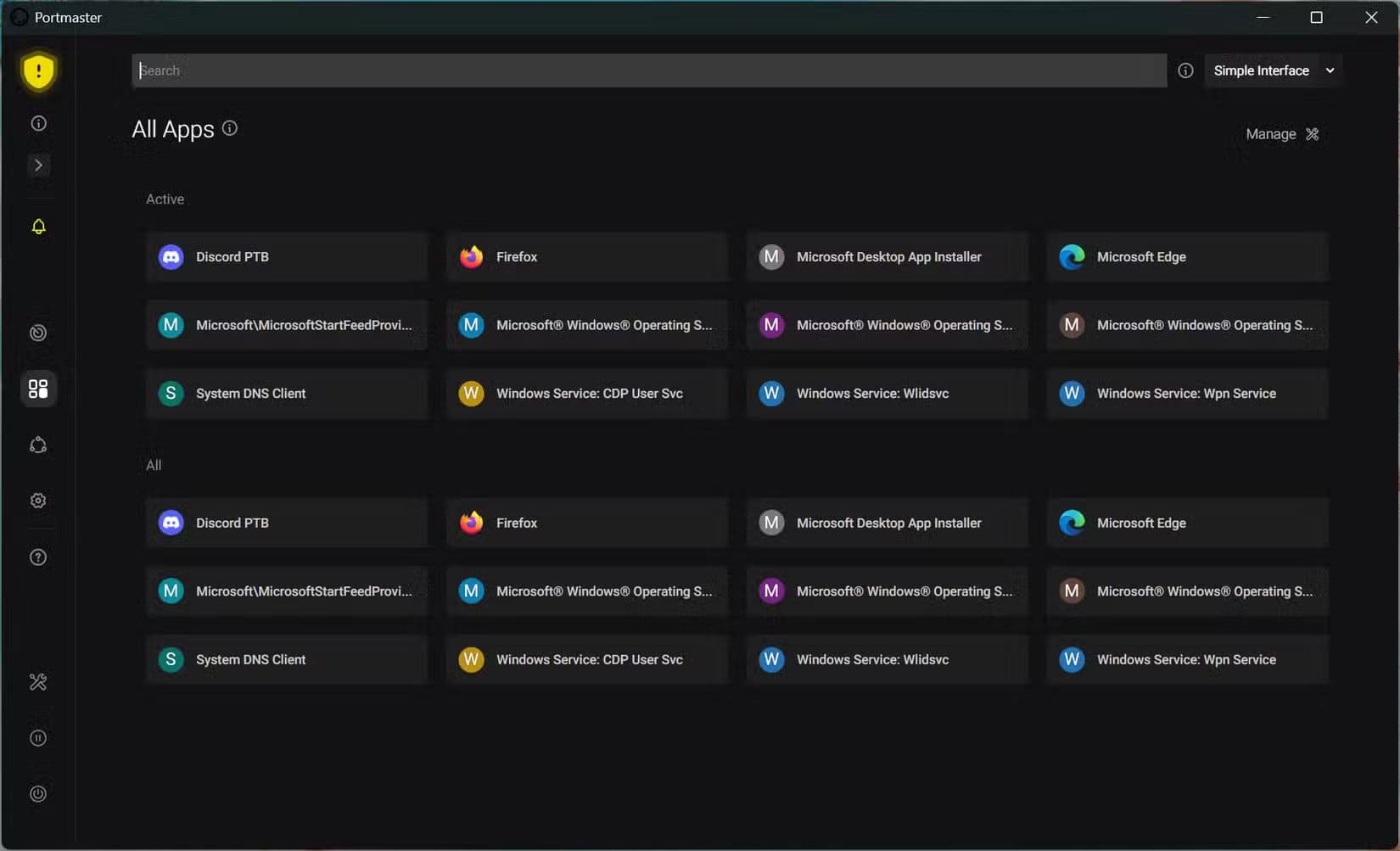Open System DNS Client in the All section

286,660
